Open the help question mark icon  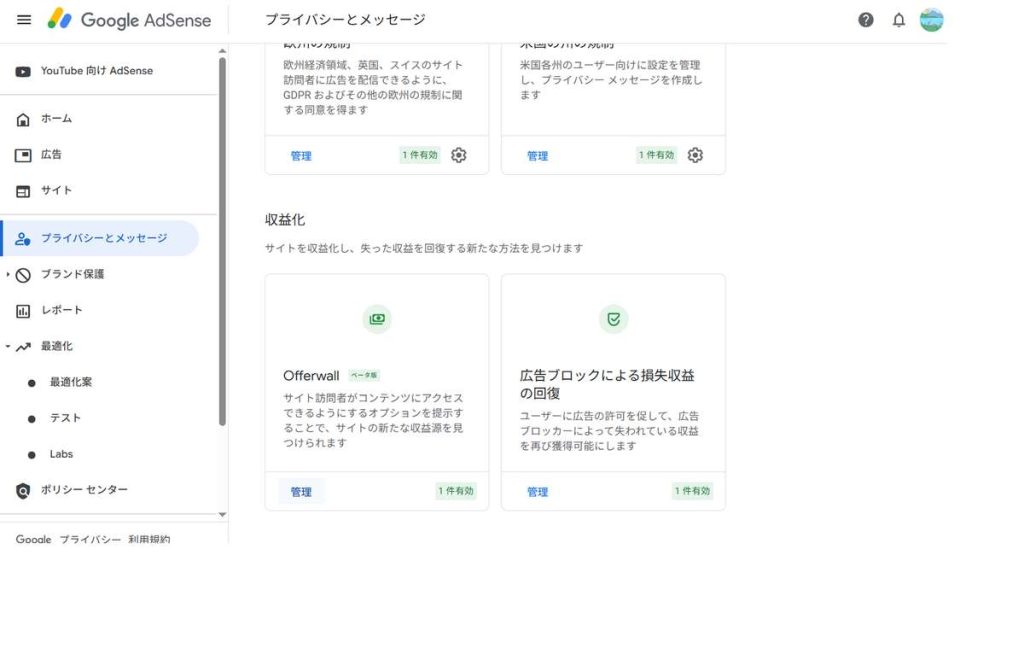point(866,20)
